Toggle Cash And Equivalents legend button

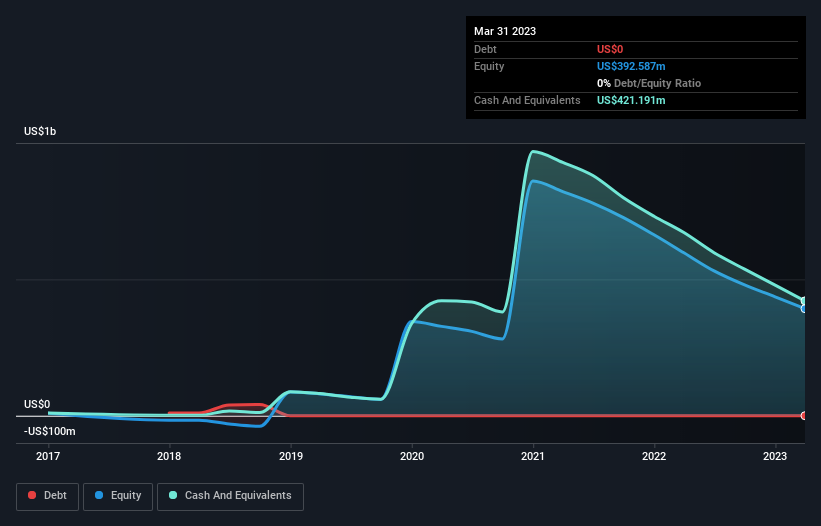tap(230, 496)
